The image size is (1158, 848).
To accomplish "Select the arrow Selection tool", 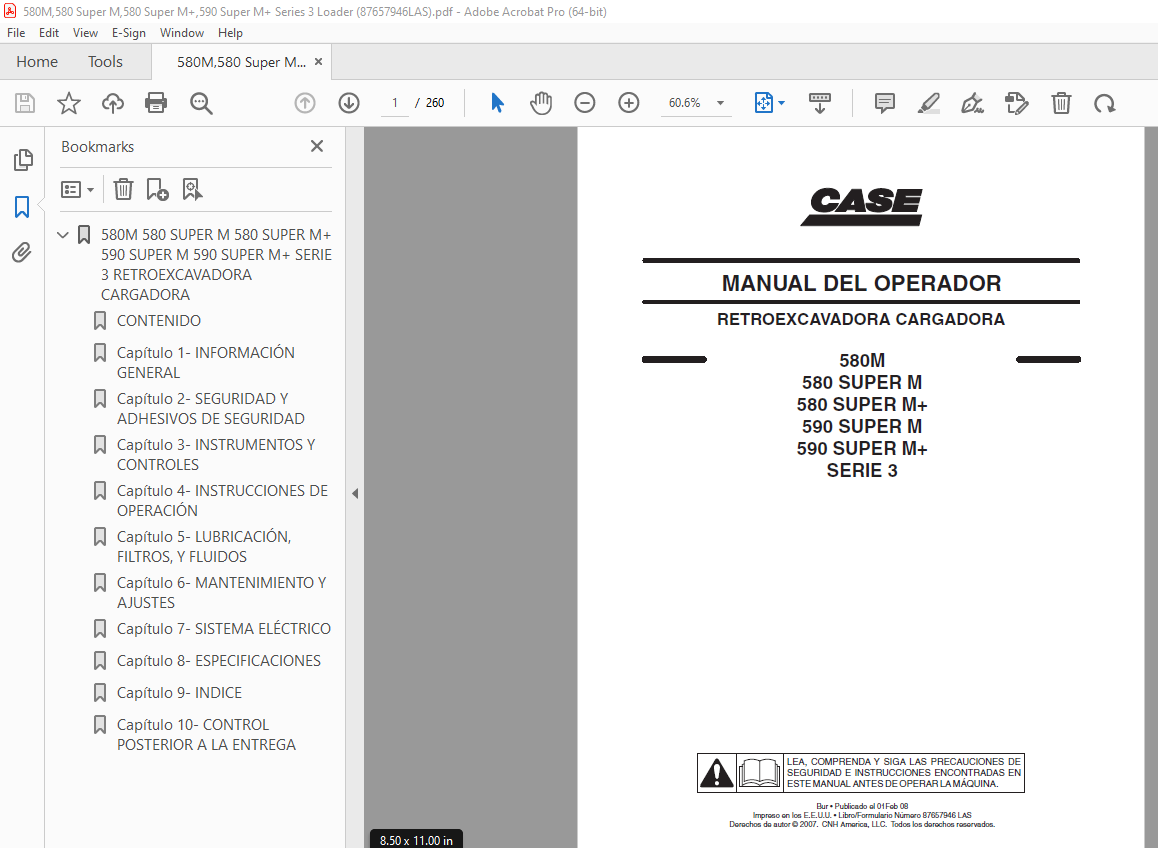I will [497, 103].
